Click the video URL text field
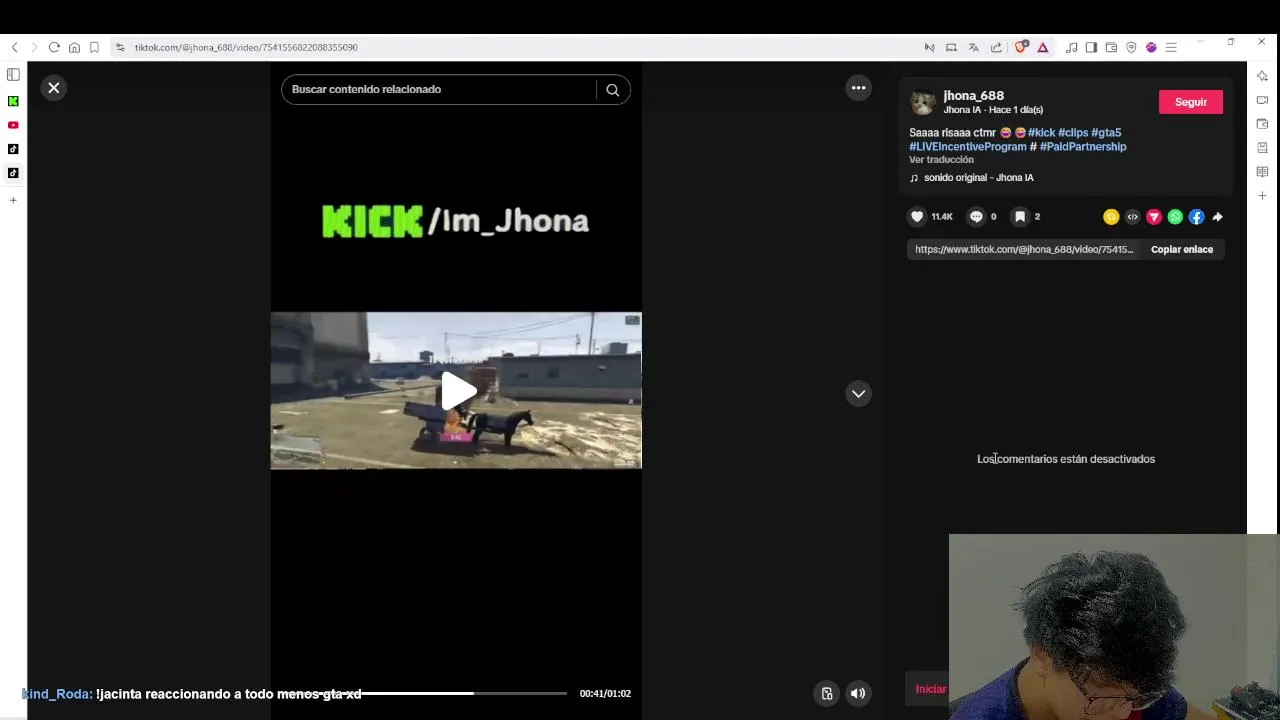 coord(1024,249)
